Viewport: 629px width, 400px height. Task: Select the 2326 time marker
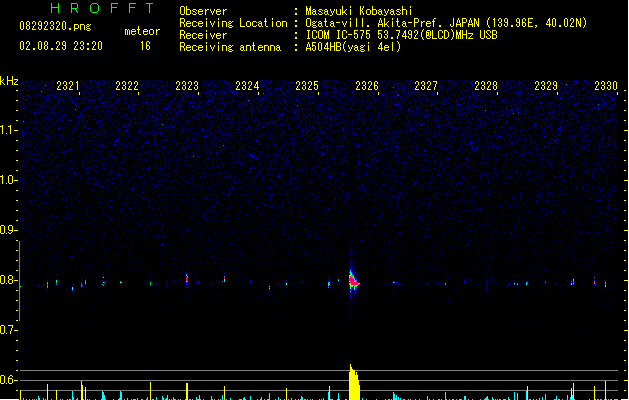(367, 87)
